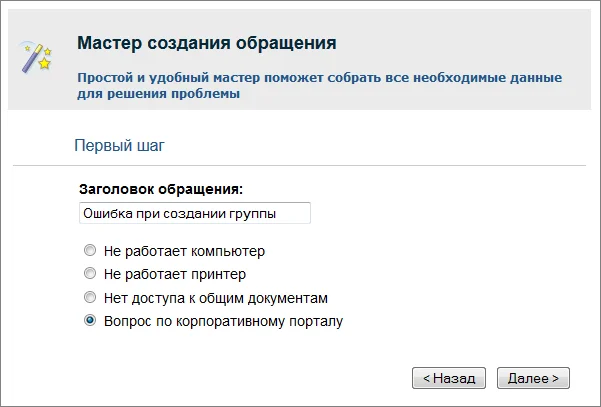Click the separator line under 'Первый шаг'
Image resolution: width=601 pixels, height=407 pixels.
300,165
